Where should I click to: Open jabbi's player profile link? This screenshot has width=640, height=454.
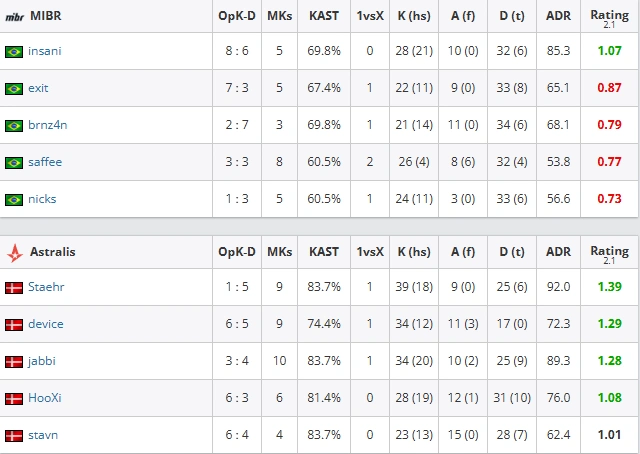42,361
